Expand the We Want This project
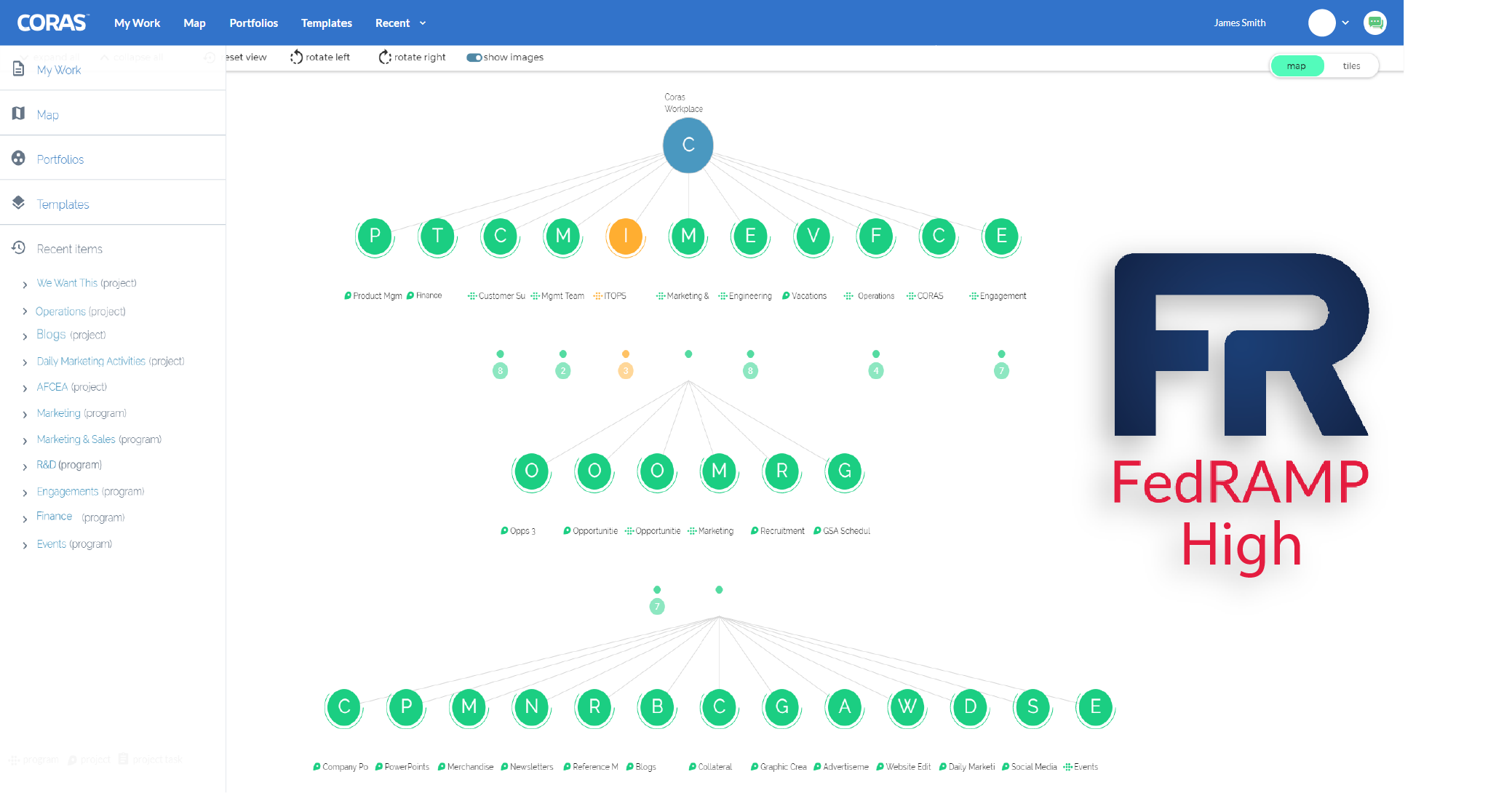Viewport: 1512px width, 793px height. (x=25, y=284)
